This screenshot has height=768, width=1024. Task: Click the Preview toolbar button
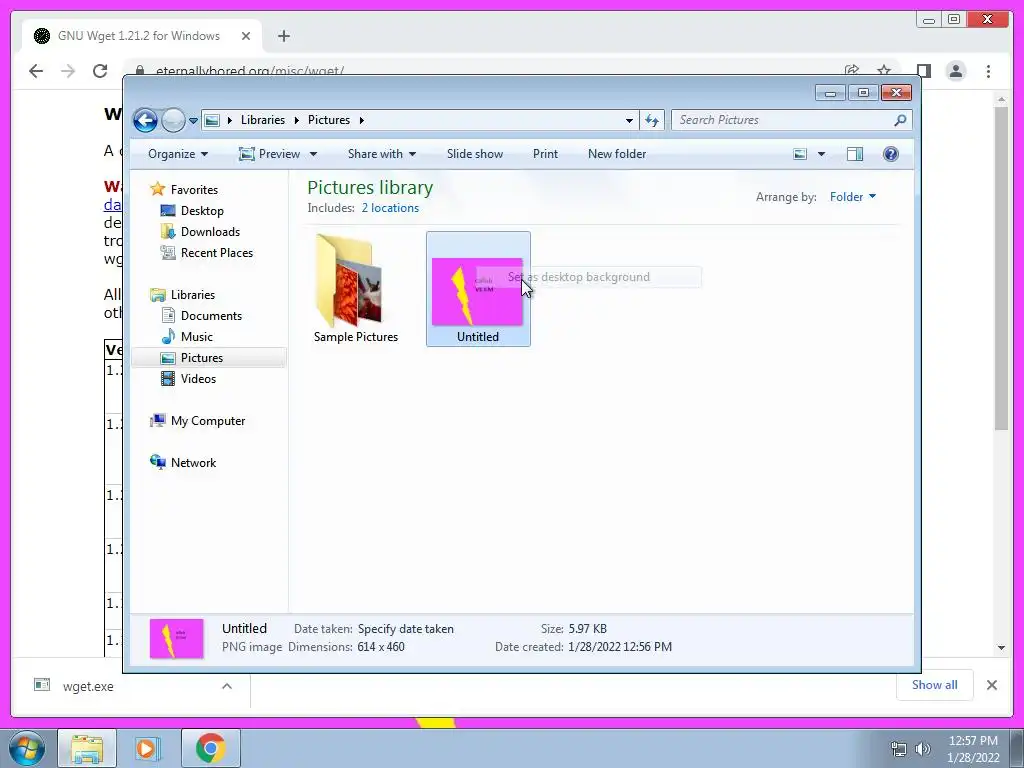click(269, 154)
